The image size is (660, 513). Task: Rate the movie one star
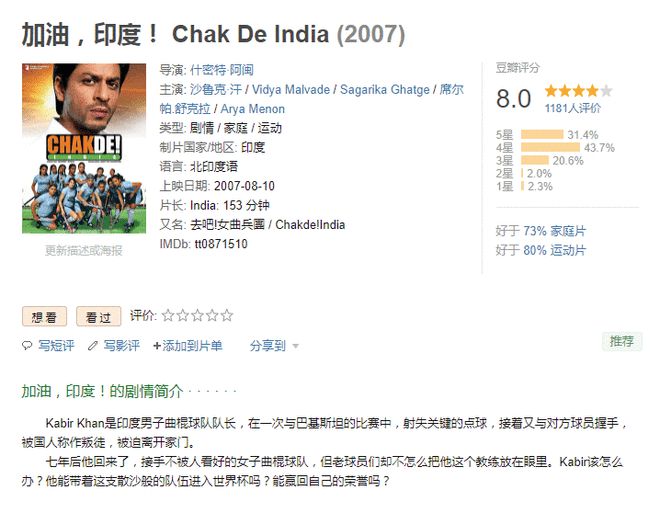(168, 315)
